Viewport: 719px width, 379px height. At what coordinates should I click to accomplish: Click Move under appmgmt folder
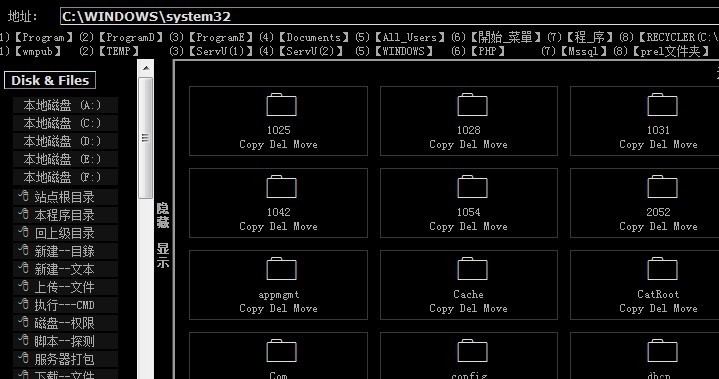(305, 308)
